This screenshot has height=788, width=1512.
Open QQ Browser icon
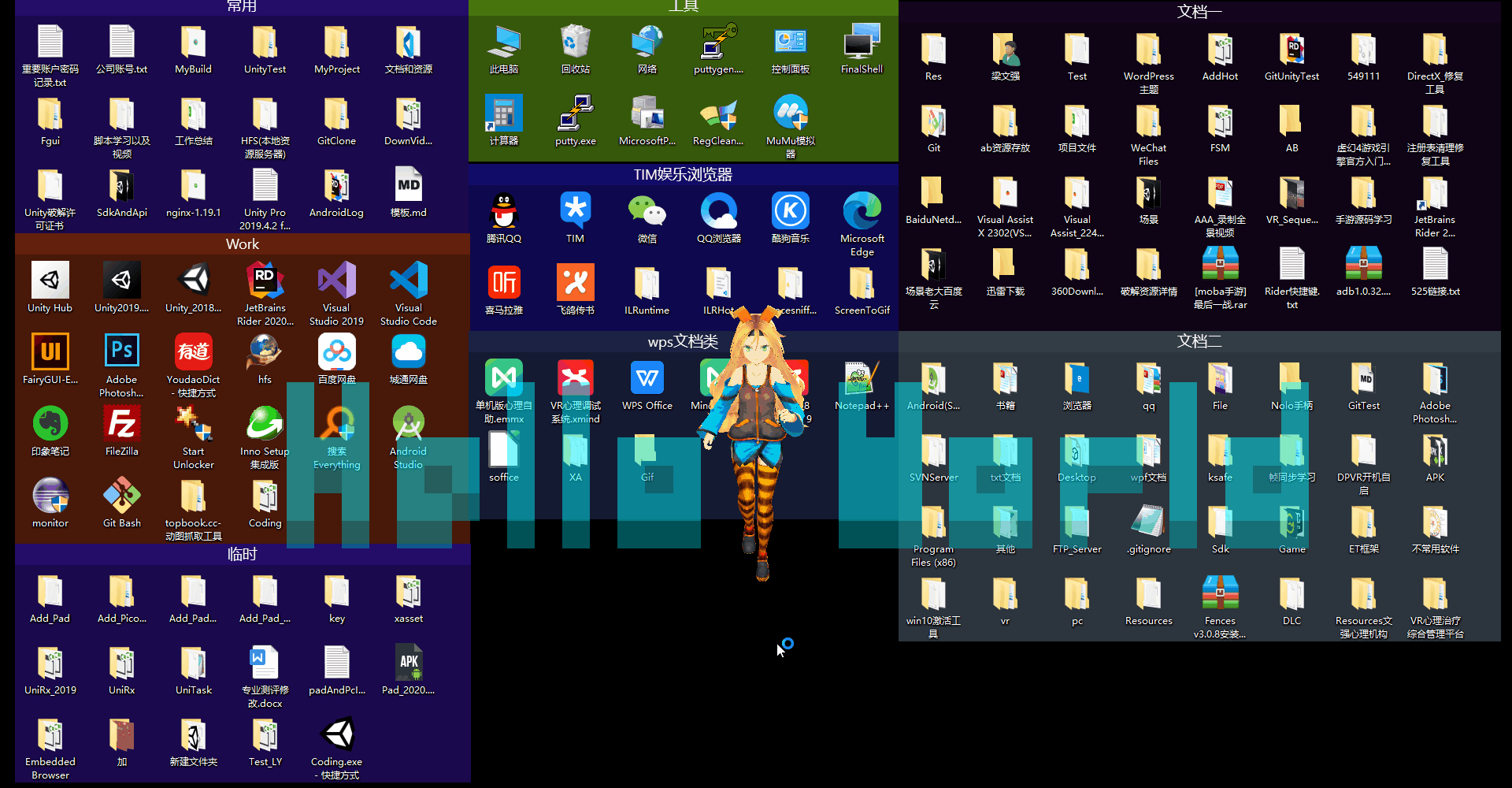point(719,218)
